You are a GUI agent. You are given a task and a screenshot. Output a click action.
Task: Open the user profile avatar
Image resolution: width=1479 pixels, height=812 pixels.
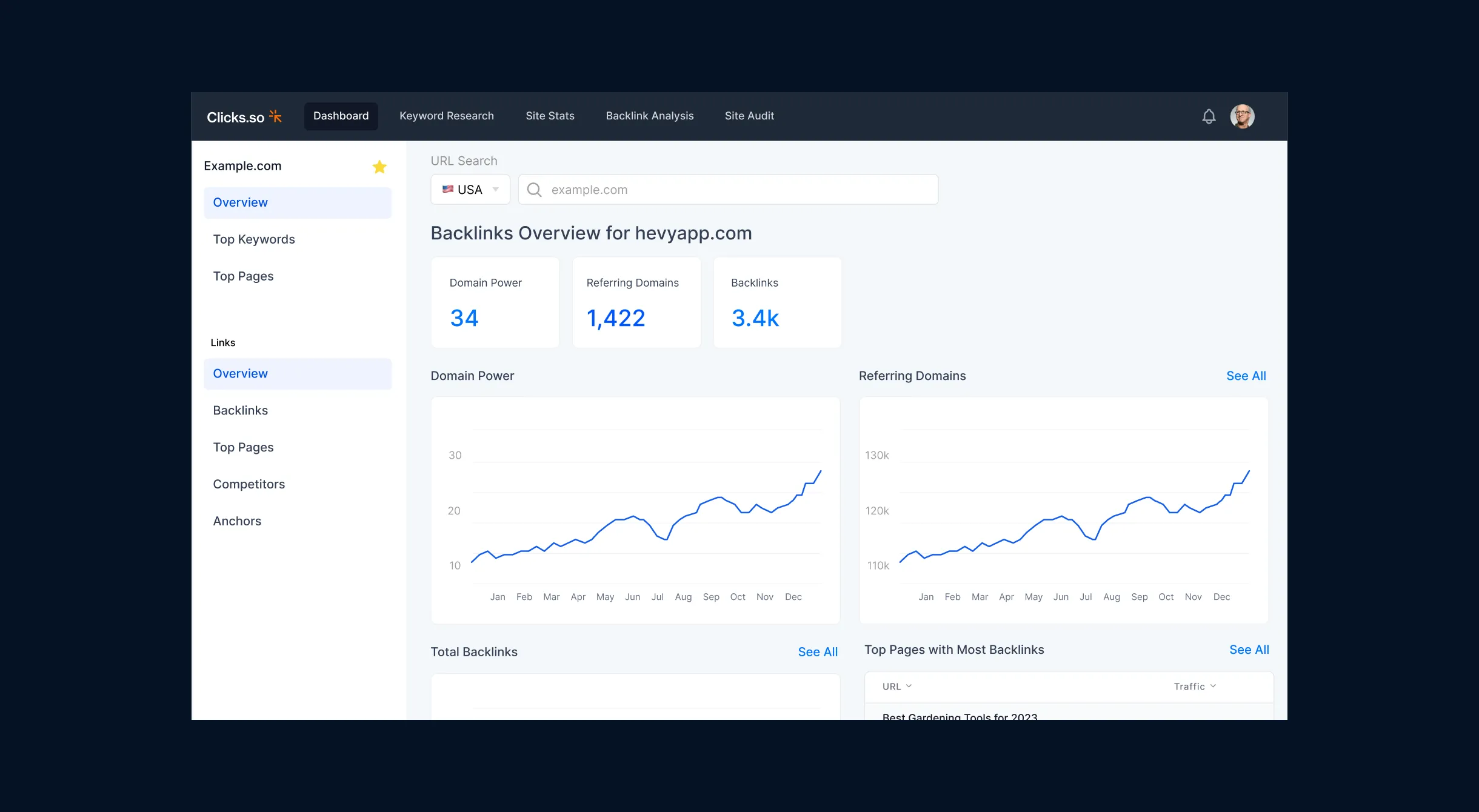1242,116
